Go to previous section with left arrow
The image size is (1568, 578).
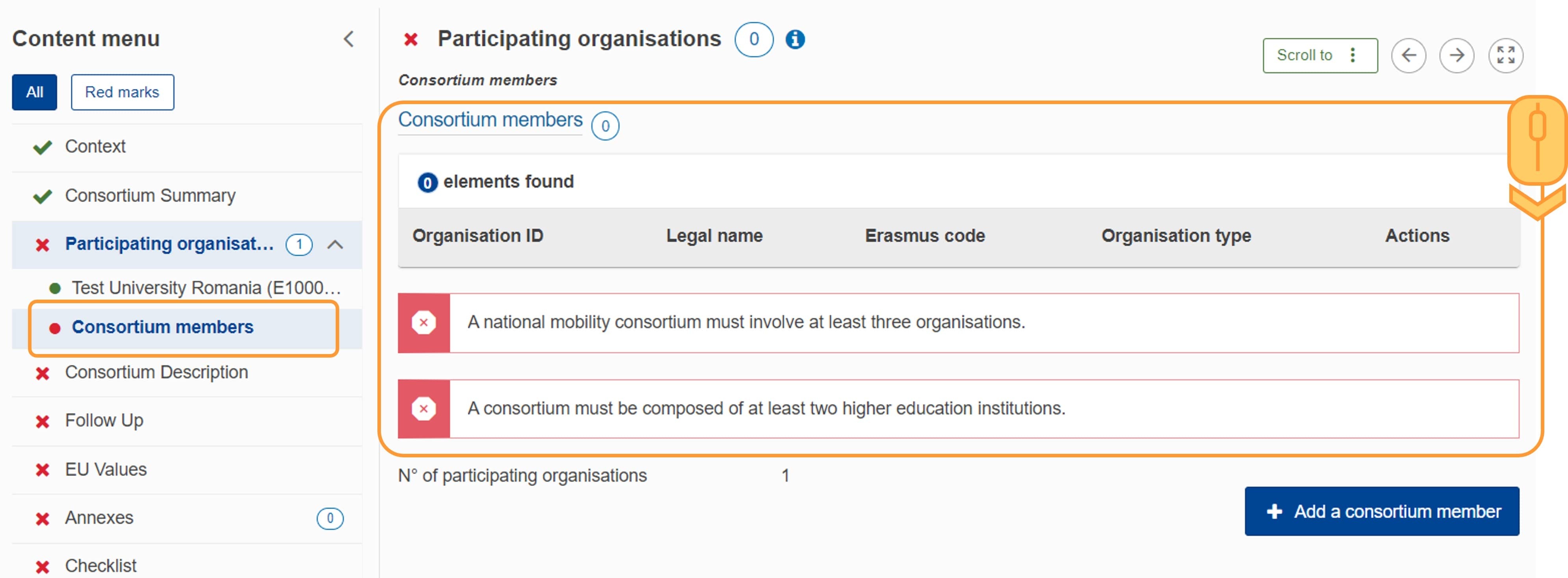(x=1408, y=56)
